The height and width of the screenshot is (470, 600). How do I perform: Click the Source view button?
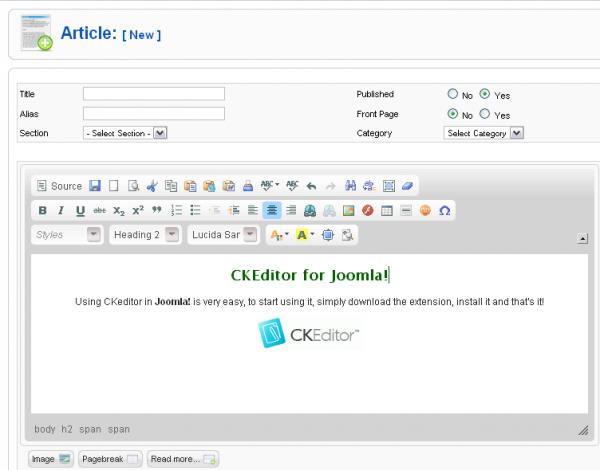pyautogui.click(x=59, y=186)
